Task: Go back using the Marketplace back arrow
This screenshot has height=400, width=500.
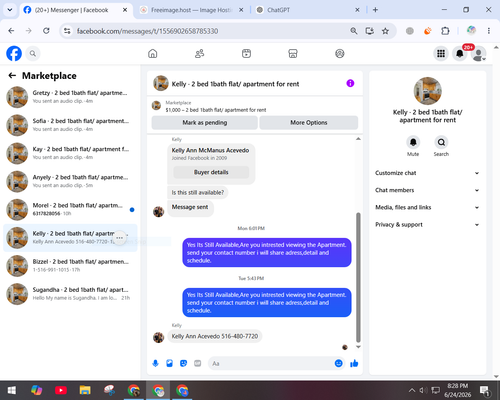Action: coord(12,76)
